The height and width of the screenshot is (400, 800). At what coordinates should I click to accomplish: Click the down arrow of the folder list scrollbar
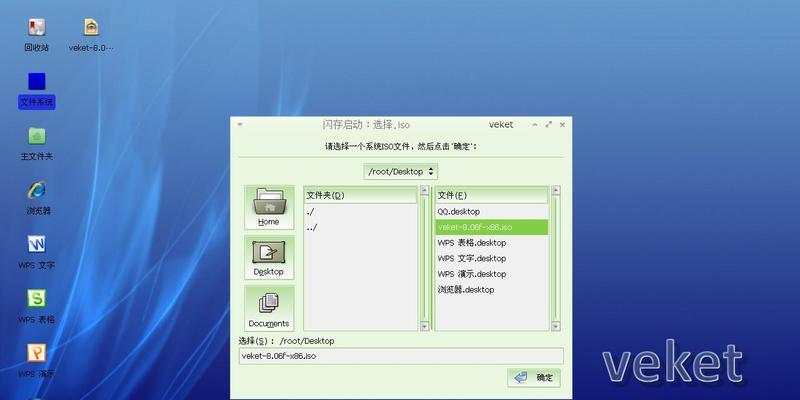(x=424, y=326)
